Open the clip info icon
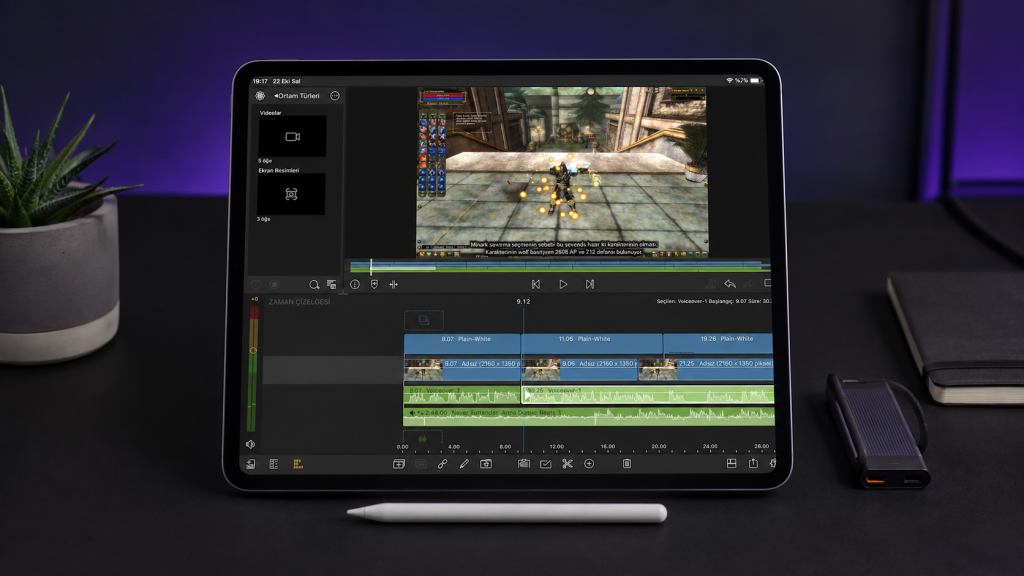The image size is (1024, 576). pyautogui.click(x=355, y=284)
